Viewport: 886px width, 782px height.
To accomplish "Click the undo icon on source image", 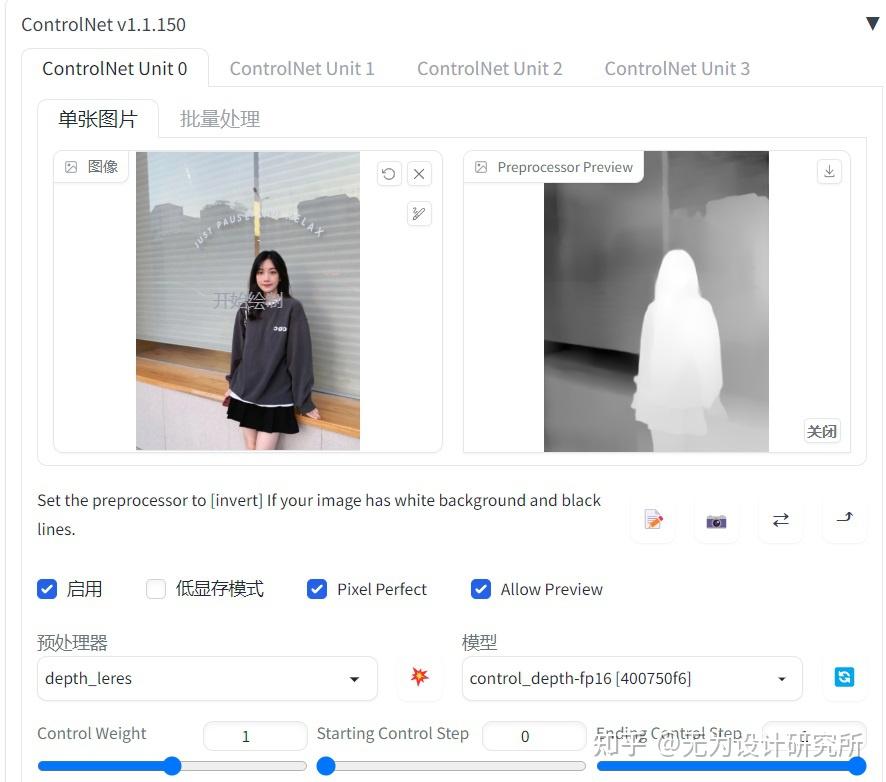I will [389, 173].
